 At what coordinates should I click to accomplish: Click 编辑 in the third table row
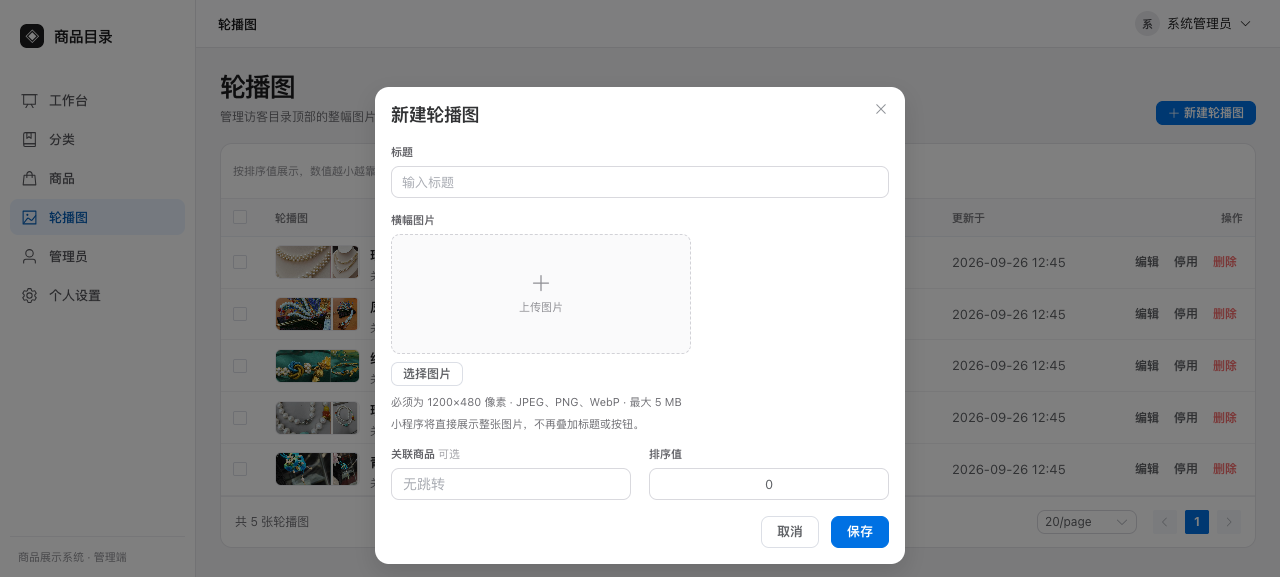(x=1147, y=366)
